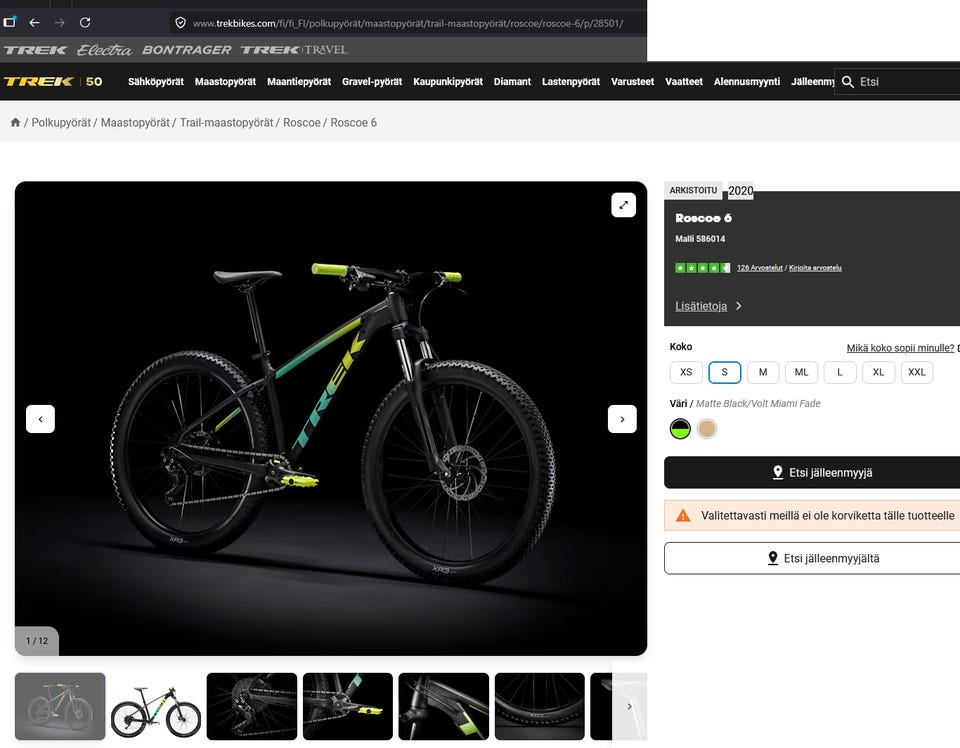Click Kirjoita arvostelu link

815,267
